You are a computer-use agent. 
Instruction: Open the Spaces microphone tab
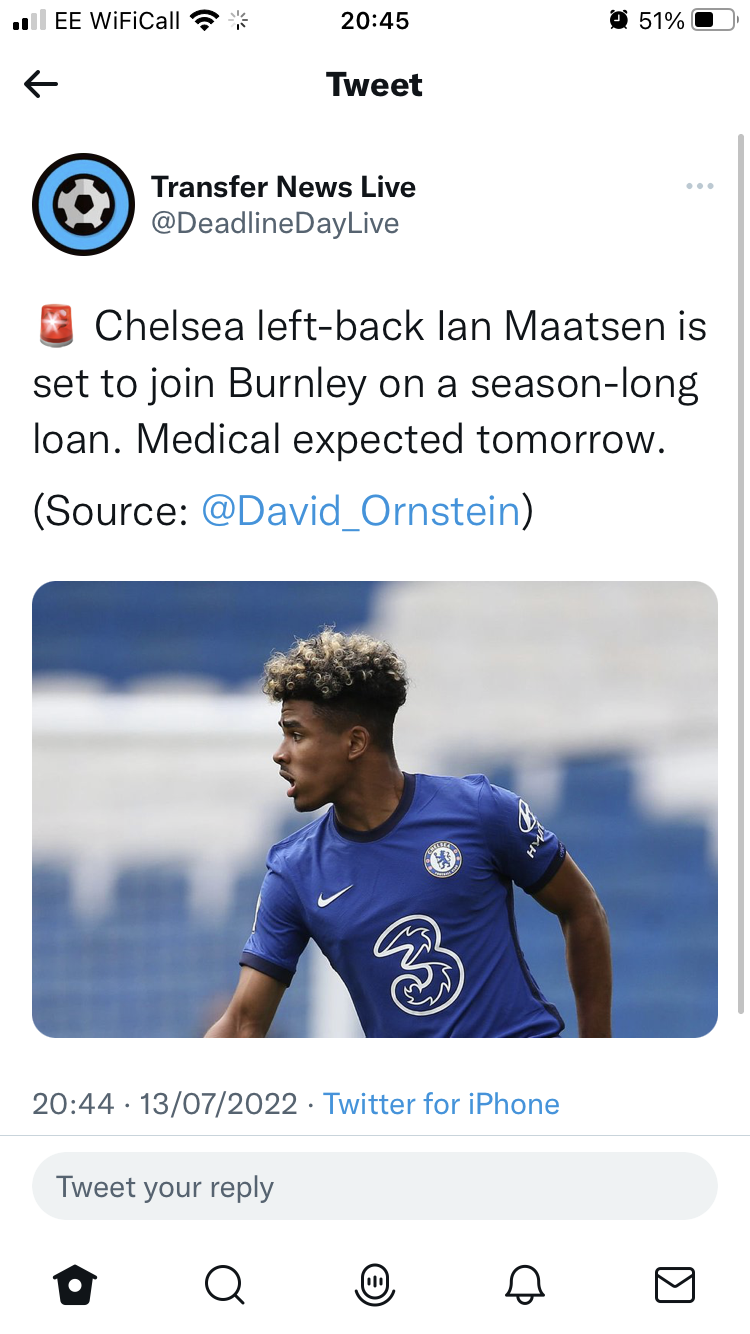375,1284
